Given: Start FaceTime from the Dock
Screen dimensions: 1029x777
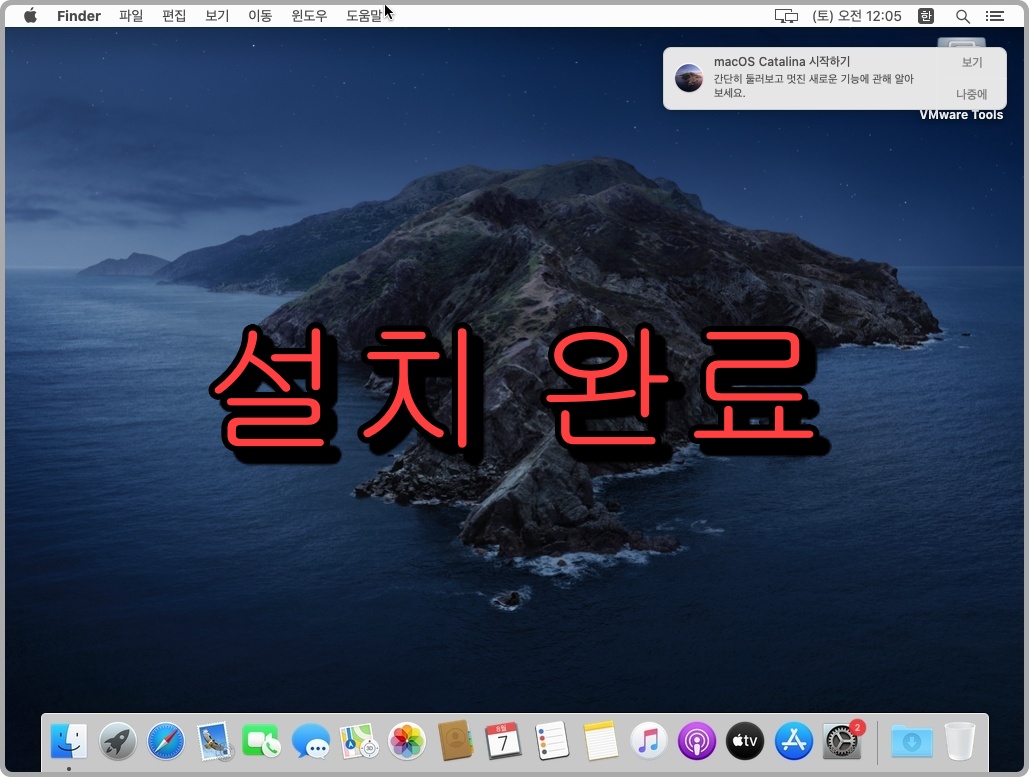Looking at the screenshot, I should tap(261, 741).
